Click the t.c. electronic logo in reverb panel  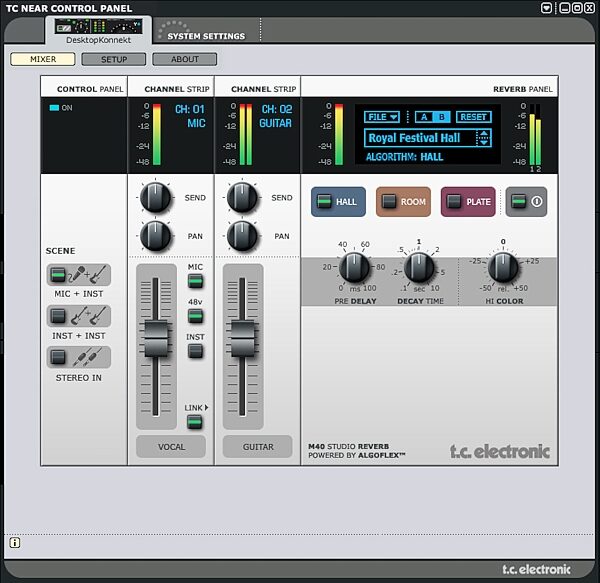click(500, 451)
